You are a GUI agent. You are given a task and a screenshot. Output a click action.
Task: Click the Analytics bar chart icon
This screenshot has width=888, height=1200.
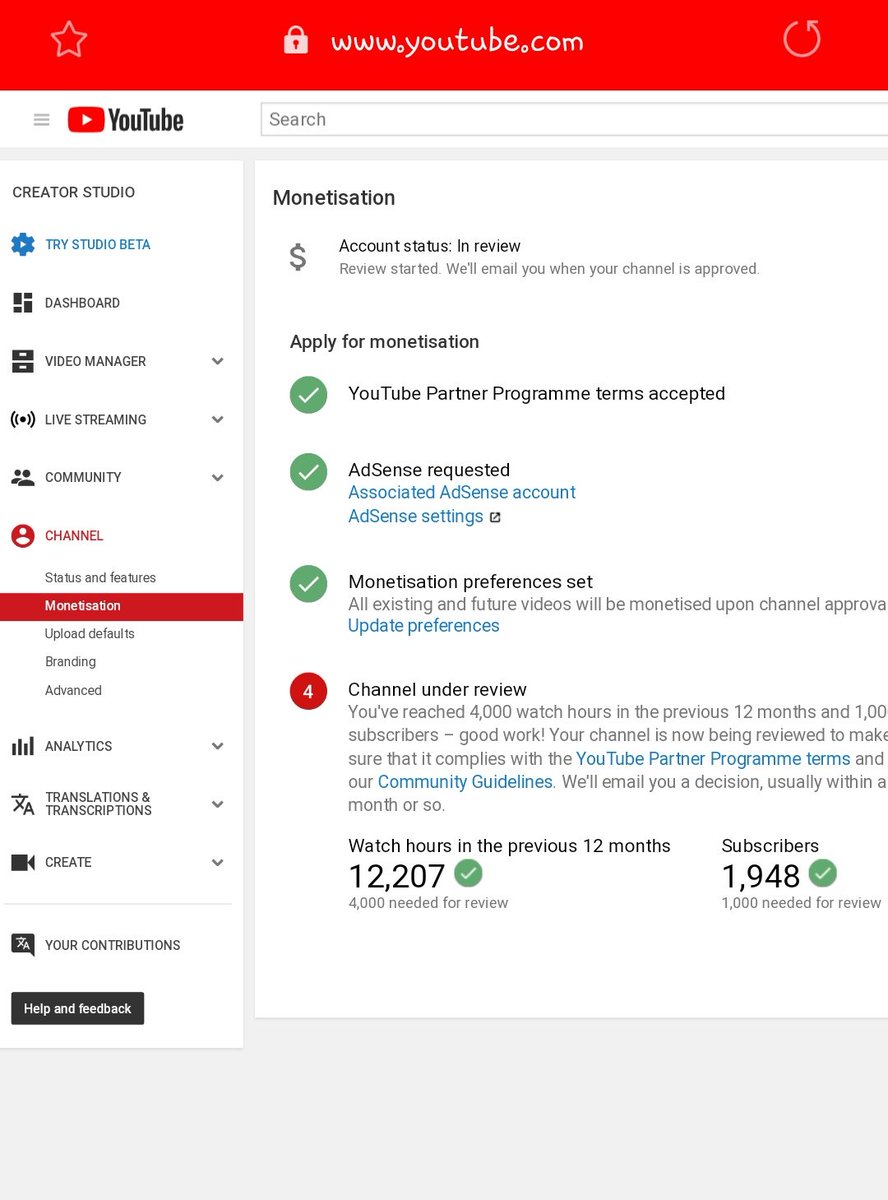click(x=23, y=746)
